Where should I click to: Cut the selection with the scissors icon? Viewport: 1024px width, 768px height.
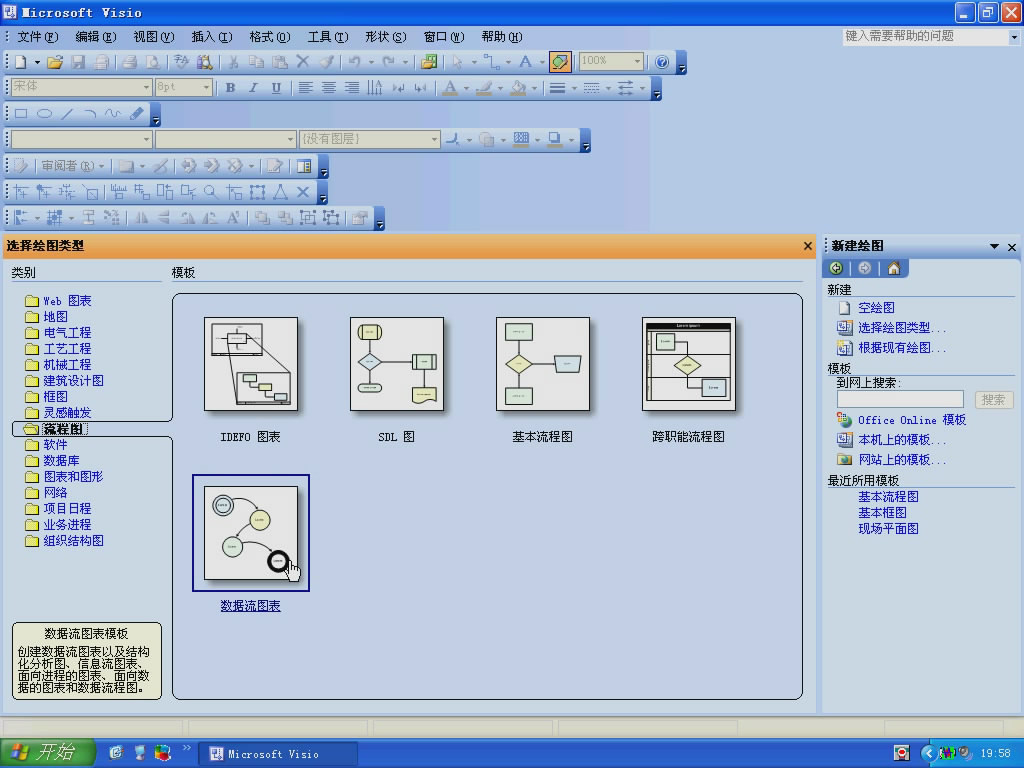coord(233,62)
